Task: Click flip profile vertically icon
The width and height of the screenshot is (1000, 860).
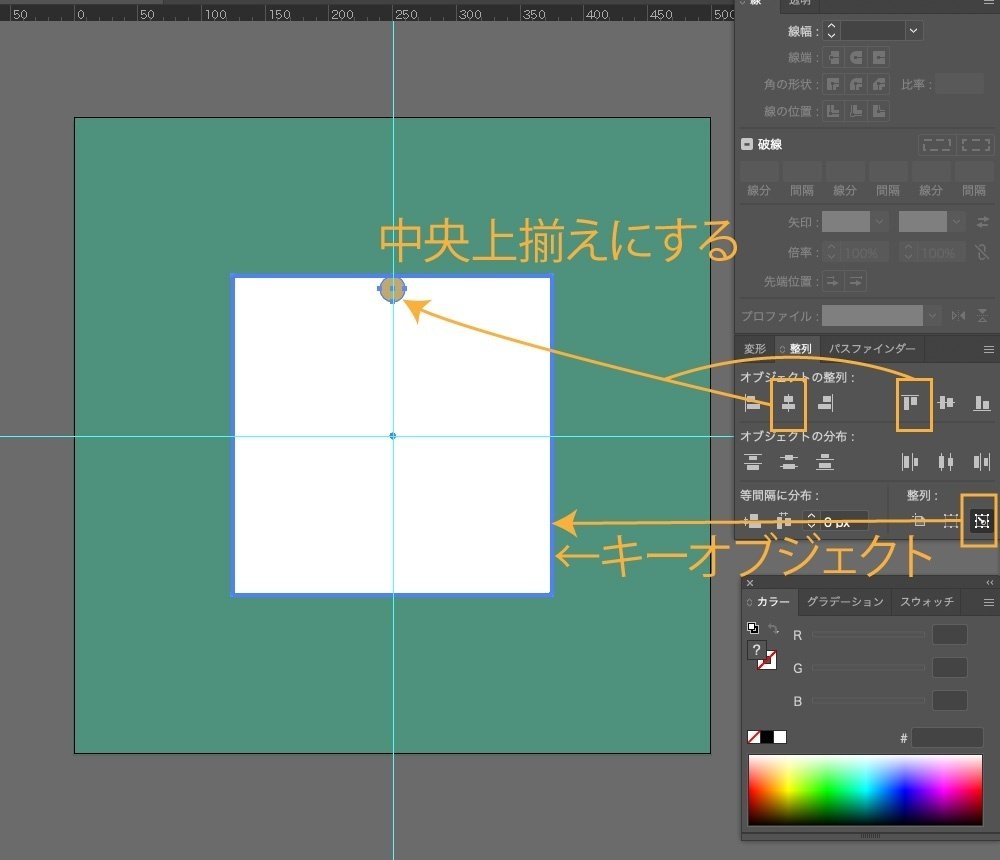Action: [983, 315]
